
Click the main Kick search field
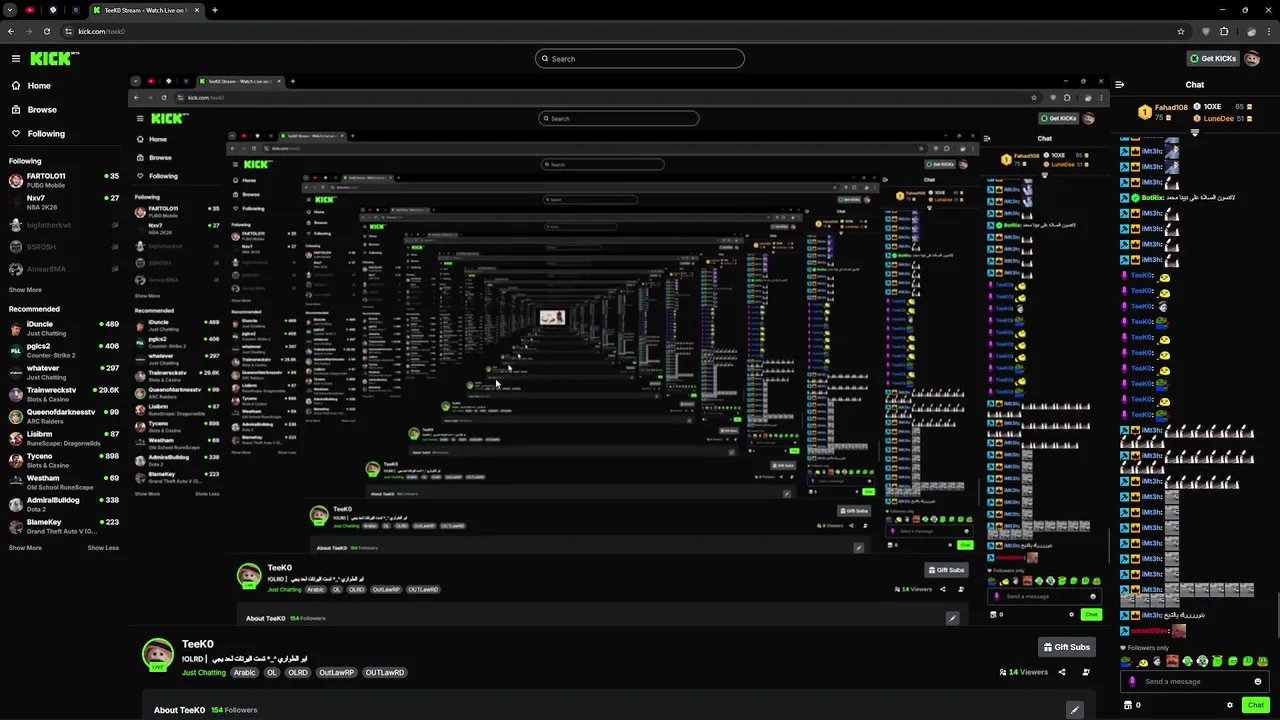pyautogui.click(x=640, y=58)
